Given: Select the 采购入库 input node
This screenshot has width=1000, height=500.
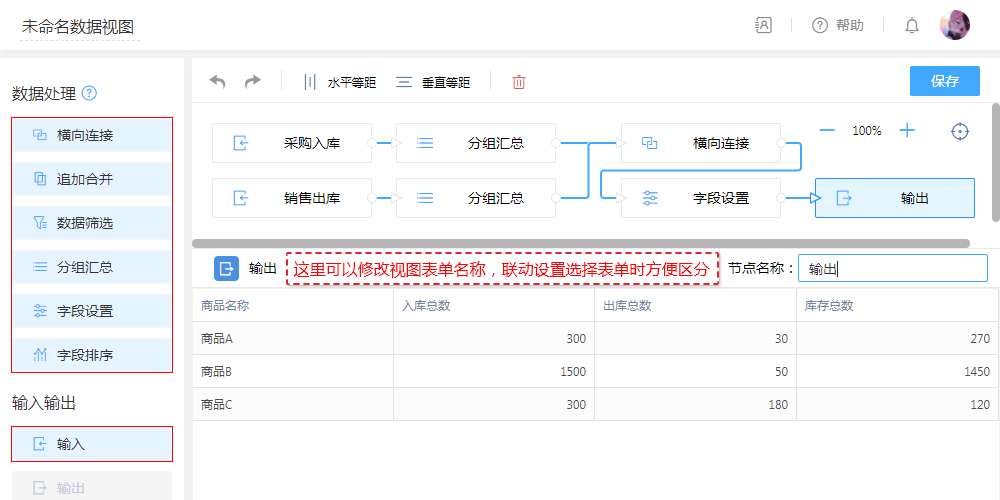Looking at the screenshot, I should coord(292,143).
